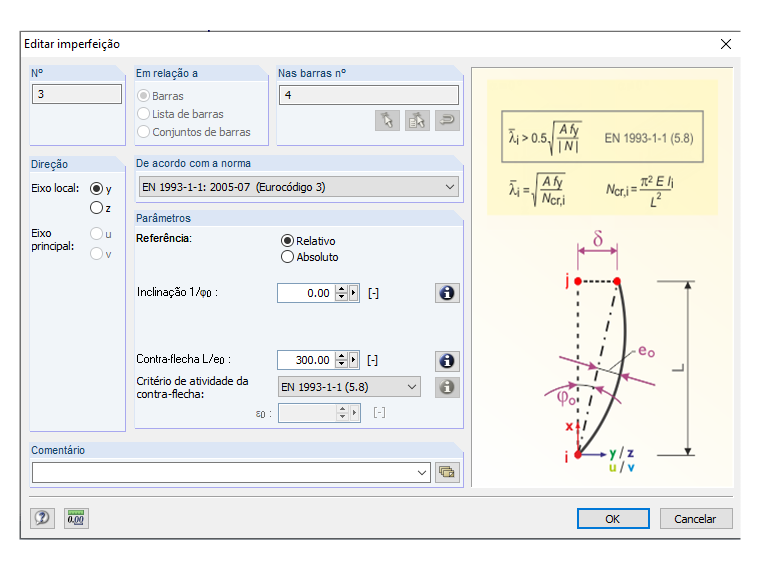760x570 pixels.
Task: Open Inclinação value context arrow
Action: [x=354, y=293]
